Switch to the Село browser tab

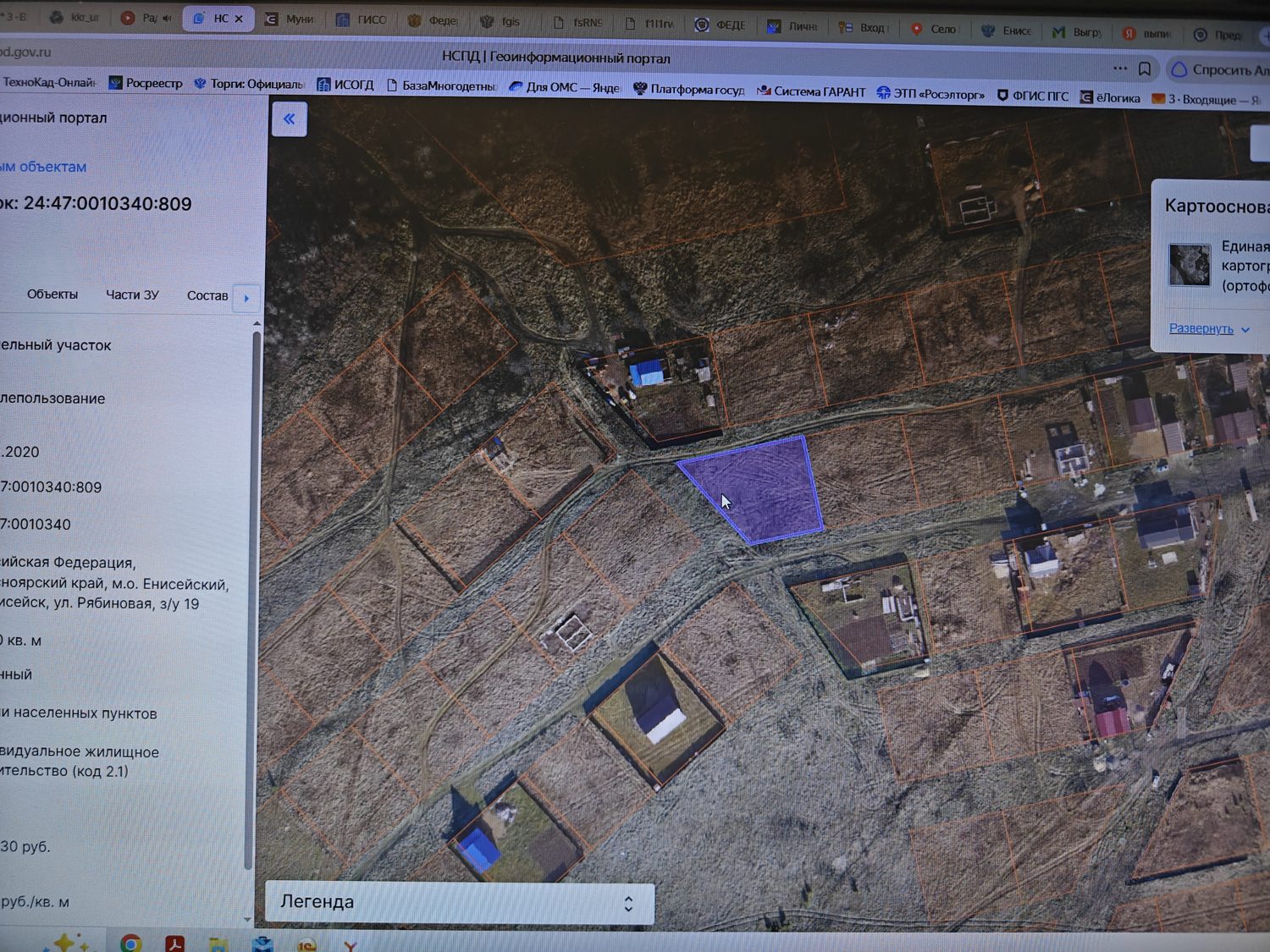pyautogui.click(x=935, y=29)
